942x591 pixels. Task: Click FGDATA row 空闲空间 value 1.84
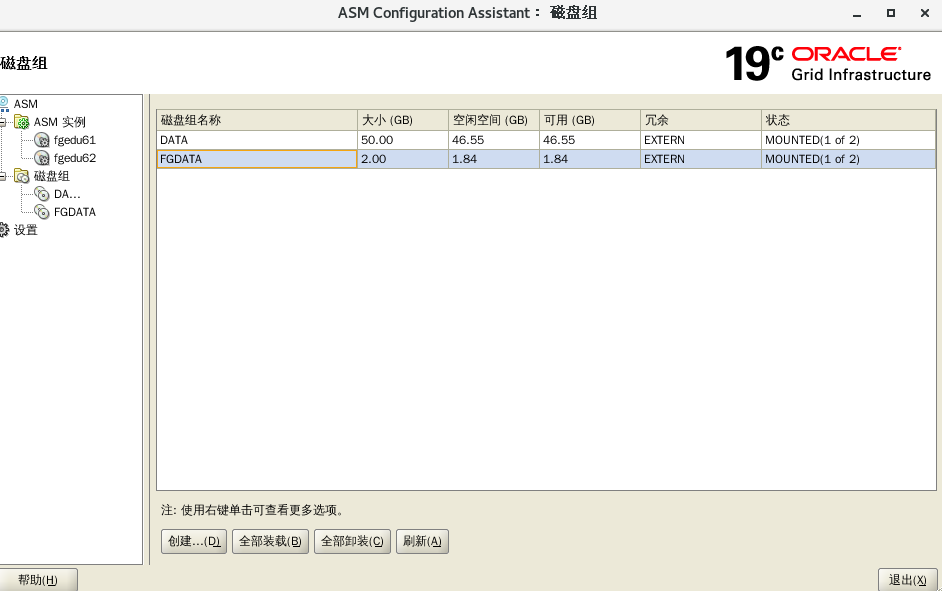coord(494,159)
